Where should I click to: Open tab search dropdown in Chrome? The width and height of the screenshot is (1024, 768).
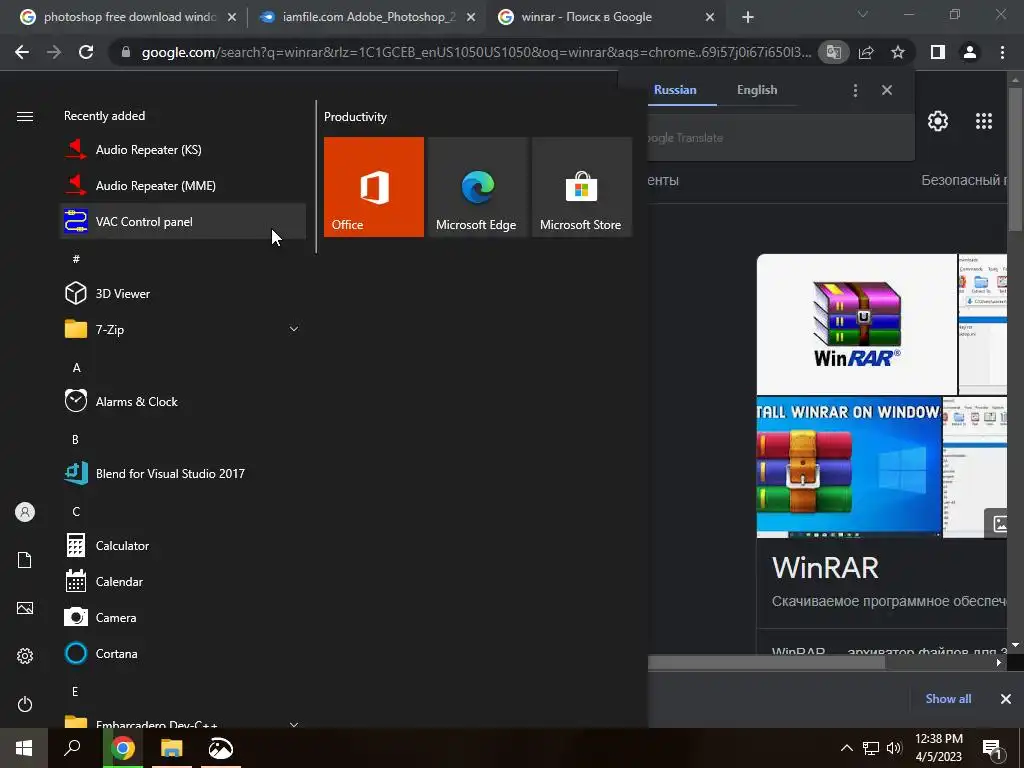863,14
